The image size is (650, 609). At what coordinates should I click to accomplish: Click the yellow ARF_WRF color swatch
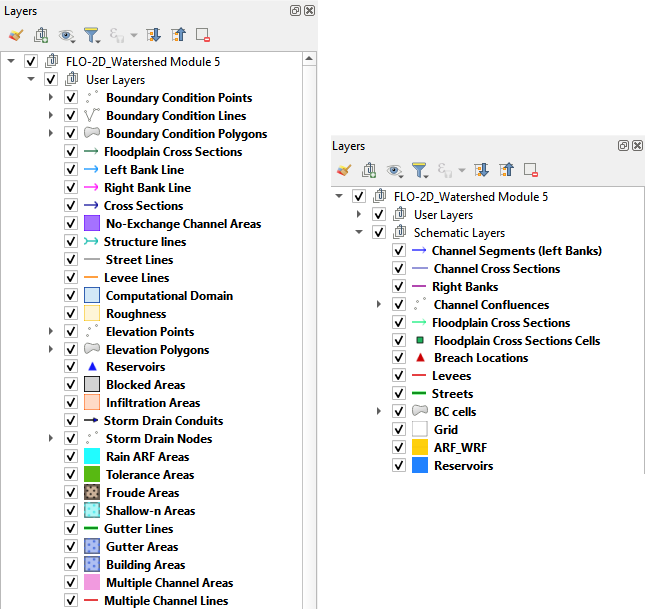(x=419, y=448)
